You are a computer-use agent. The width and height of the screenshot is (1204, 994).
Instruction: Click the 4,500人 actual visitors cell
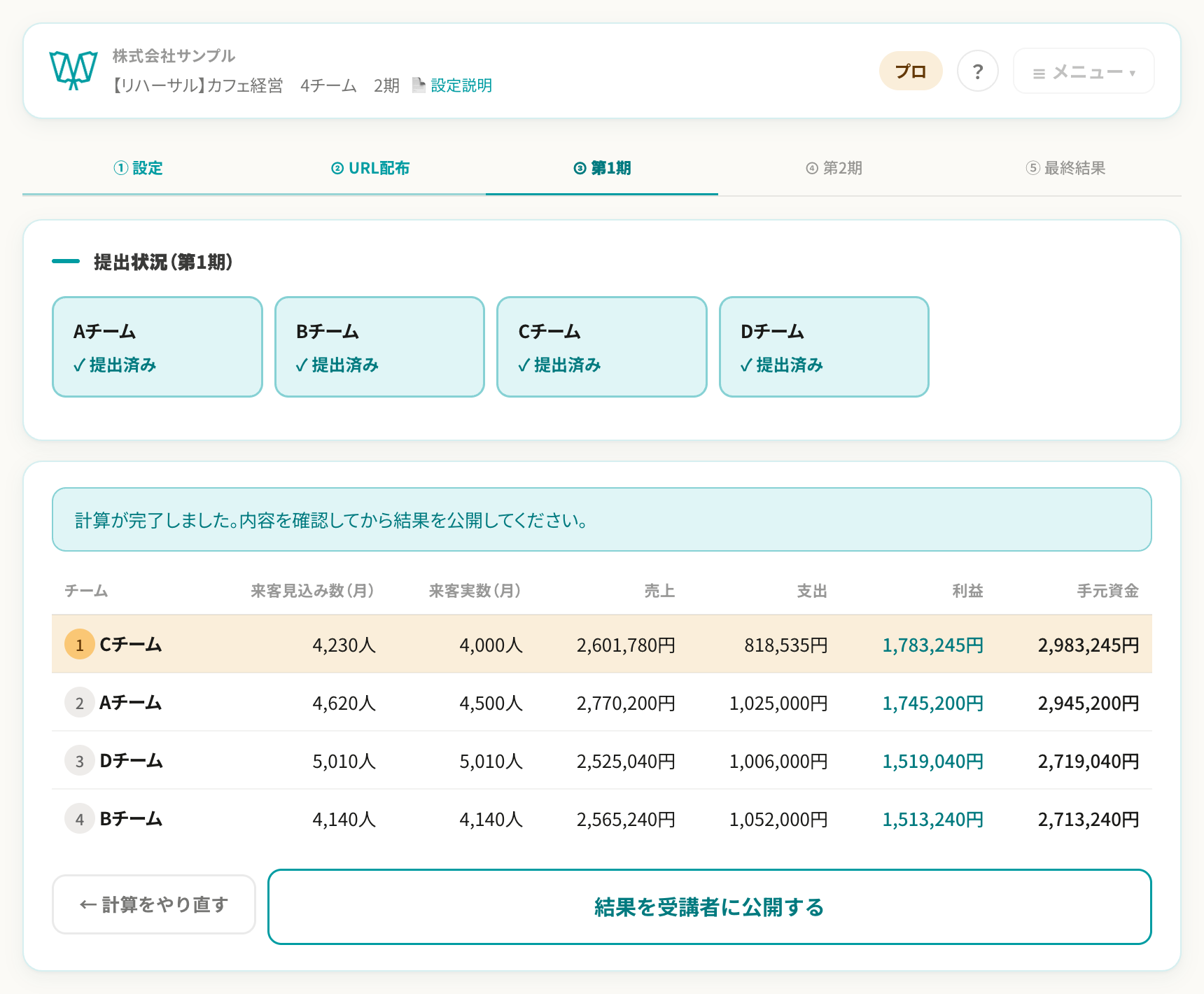491,703
